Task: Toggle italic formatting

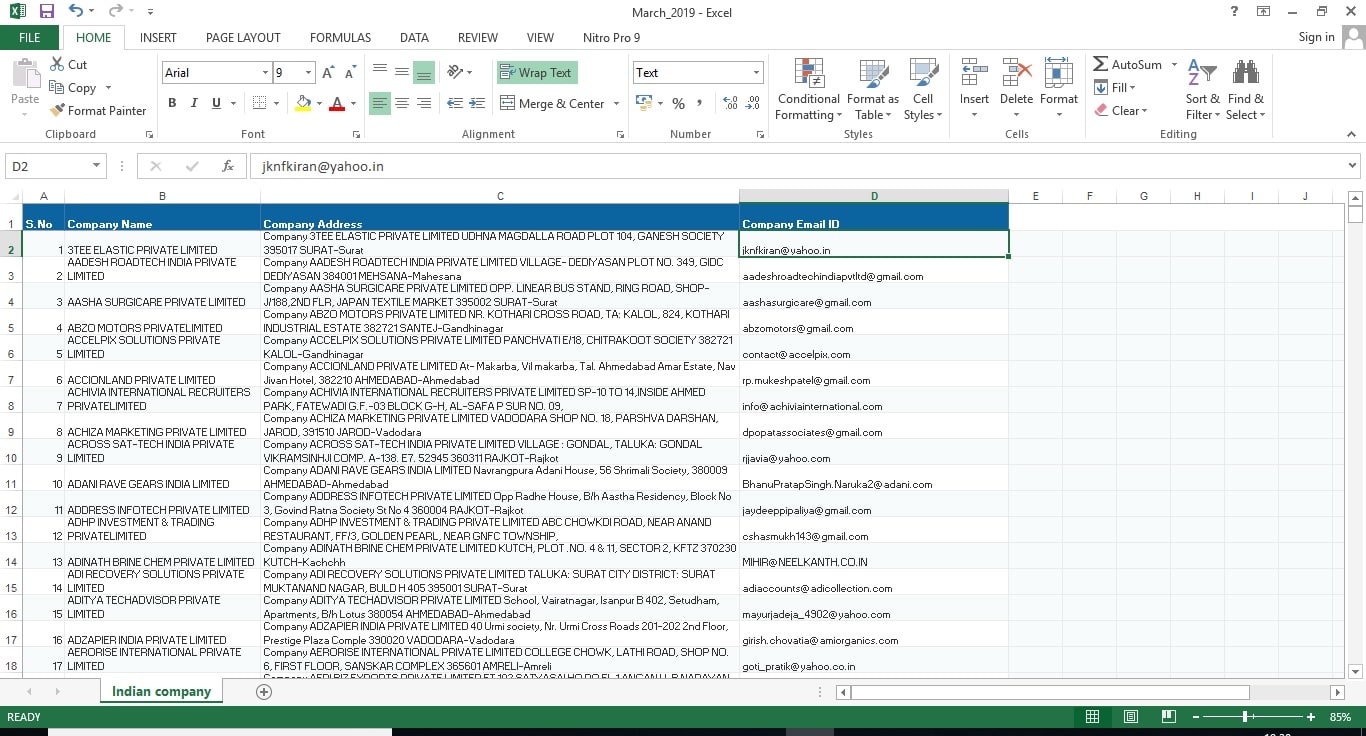Action: pyautogui.click(x=192, y=103)
